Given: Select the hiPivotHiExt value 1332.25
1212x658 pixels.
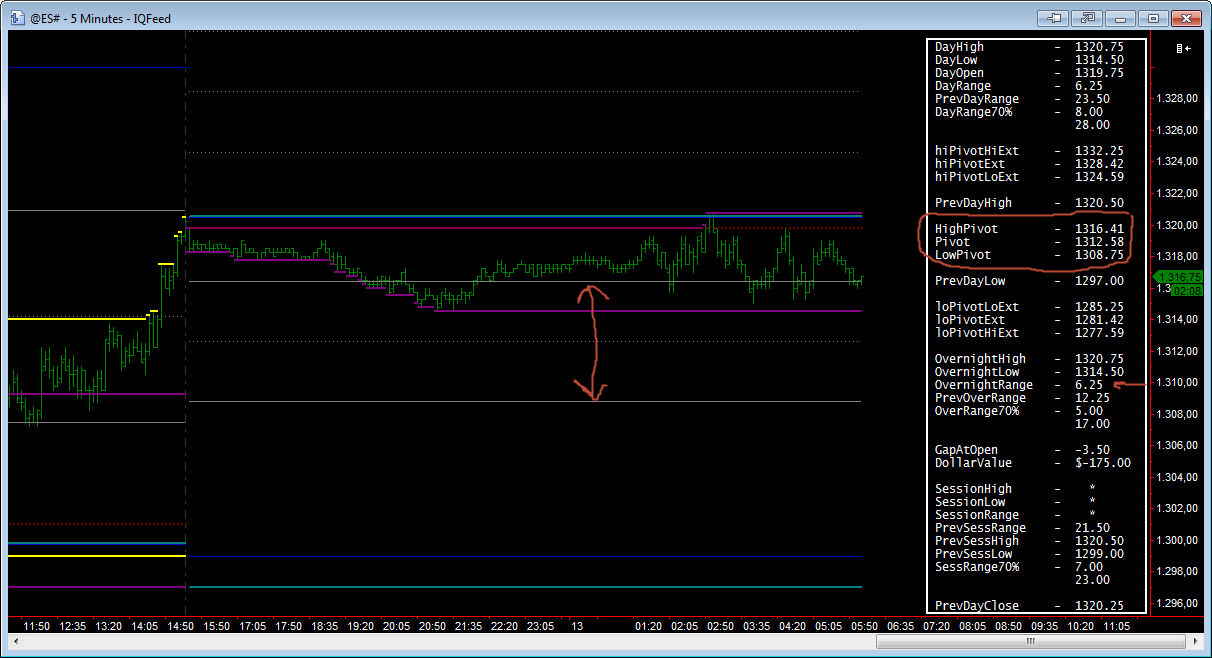Looking at the screenshot, I should point(1099,151).
